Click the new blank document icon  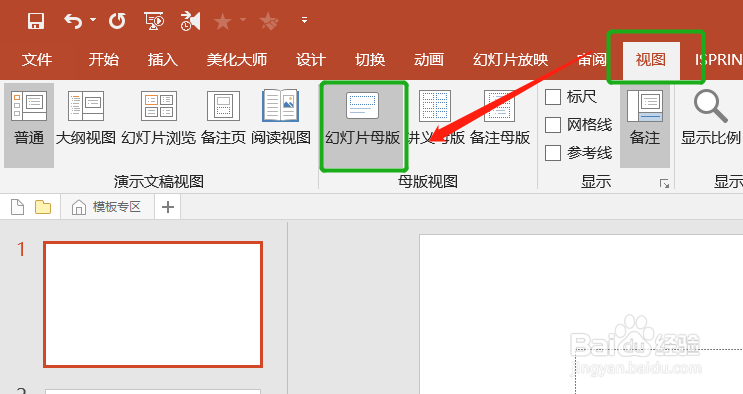pos(18,207)
